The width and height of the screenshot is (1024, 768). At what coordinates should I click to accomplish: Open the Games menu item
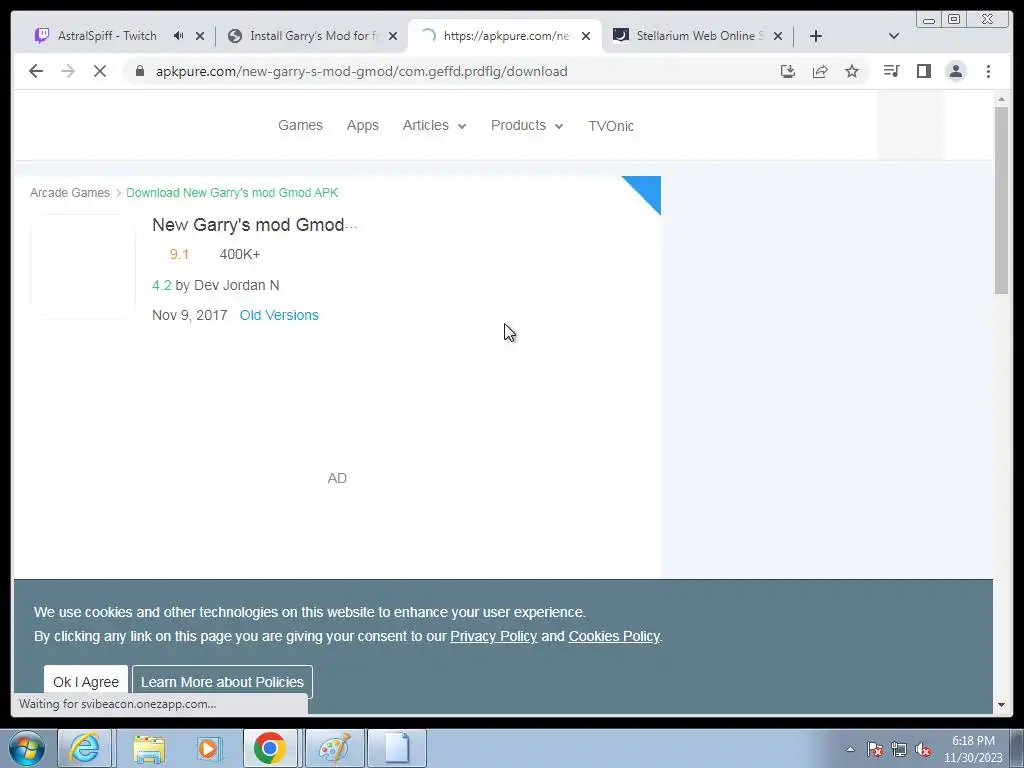point(300,125)
